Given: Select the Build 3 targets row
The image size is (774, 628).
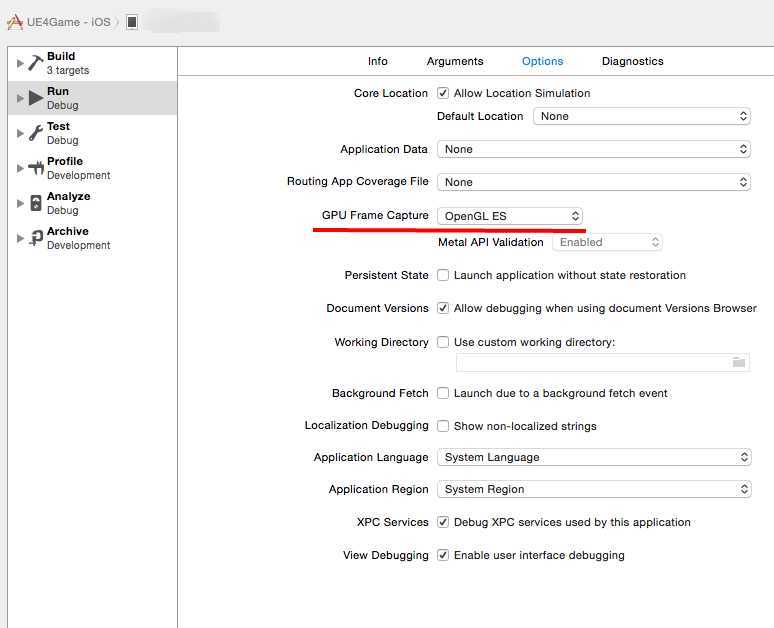Looking at the screenshot, I should pos(92,63).
